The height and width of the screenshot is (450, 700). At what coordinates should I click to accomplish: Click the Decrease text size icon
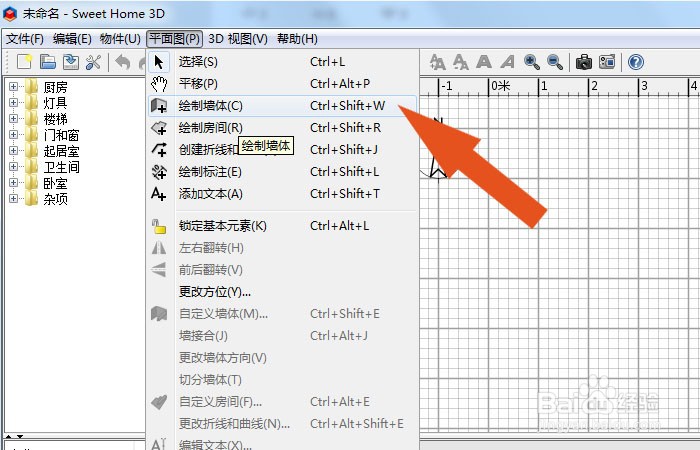461,62
